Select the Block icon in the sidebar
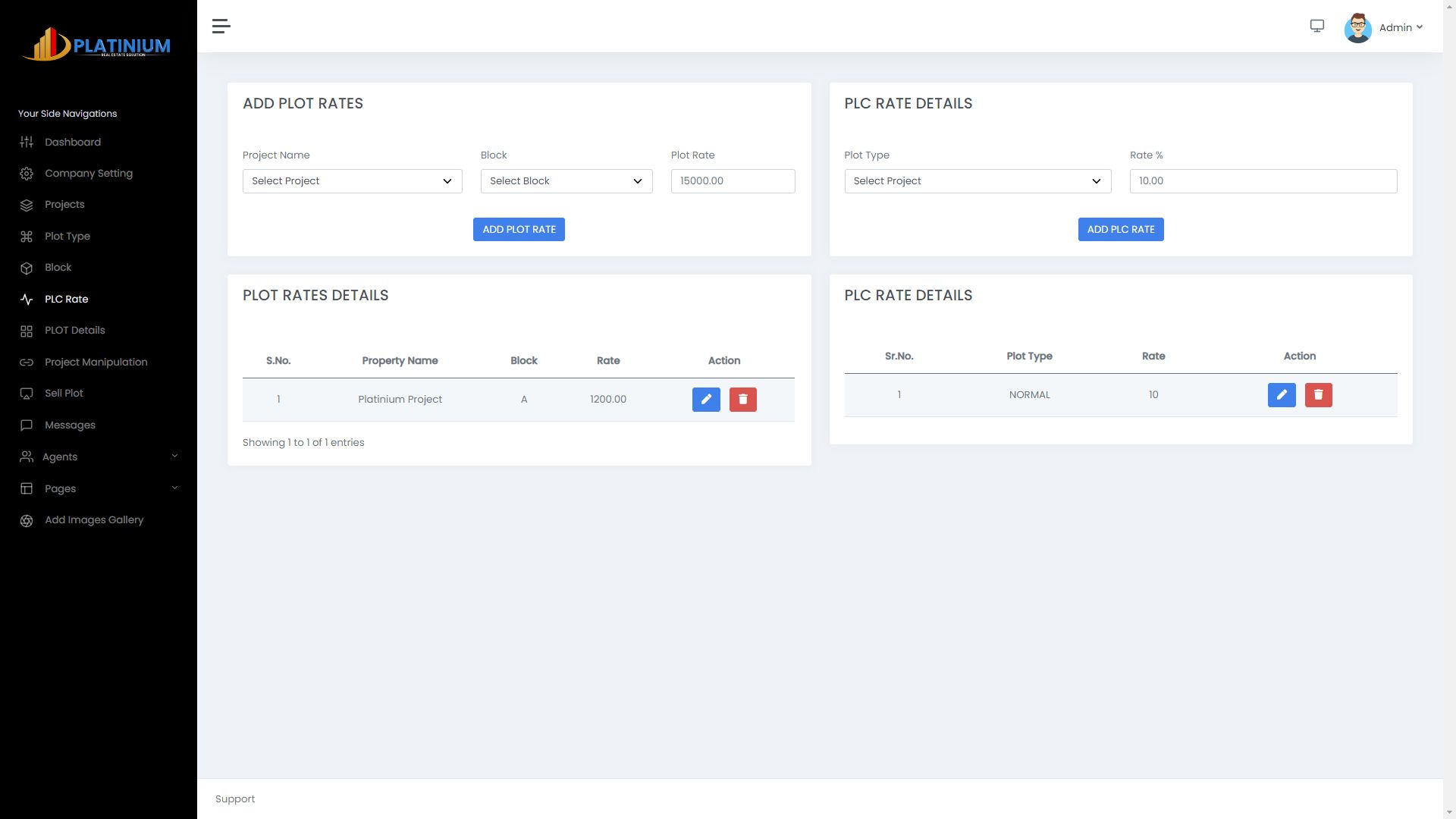This screenshot has height=819, width=1456. click(27, 267)
